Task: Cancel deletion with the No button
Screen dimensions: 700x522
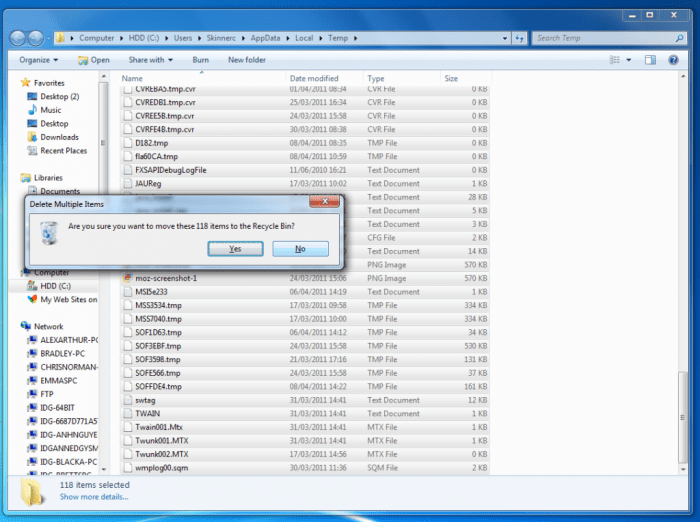Action: tap(300, 249)
